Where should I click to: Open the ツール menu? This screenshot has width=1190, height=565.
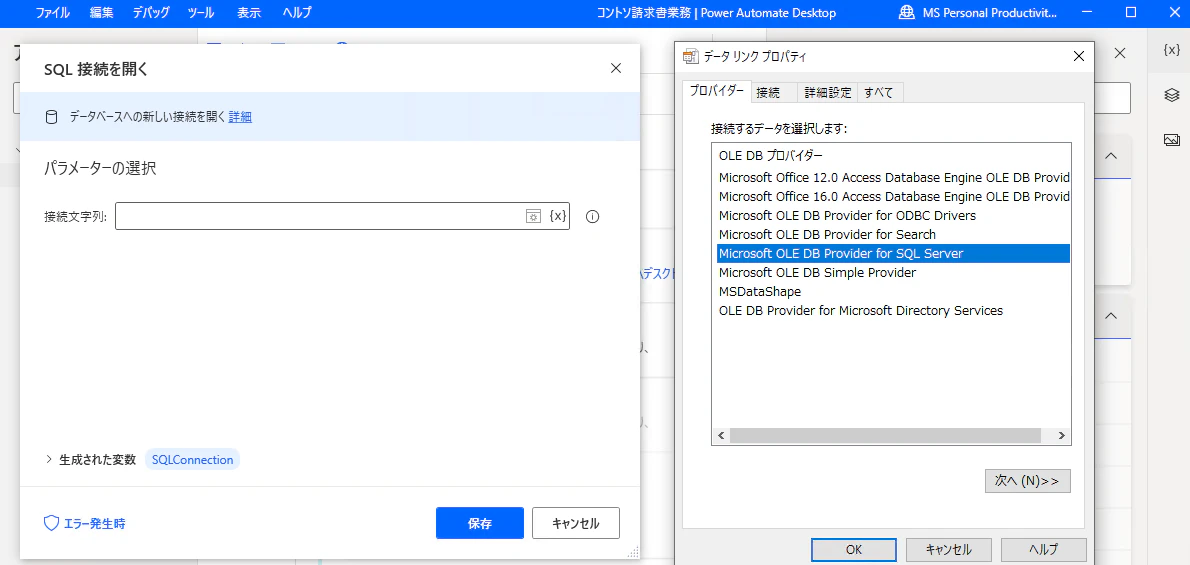pyautogui.click(x=201, y=13)
